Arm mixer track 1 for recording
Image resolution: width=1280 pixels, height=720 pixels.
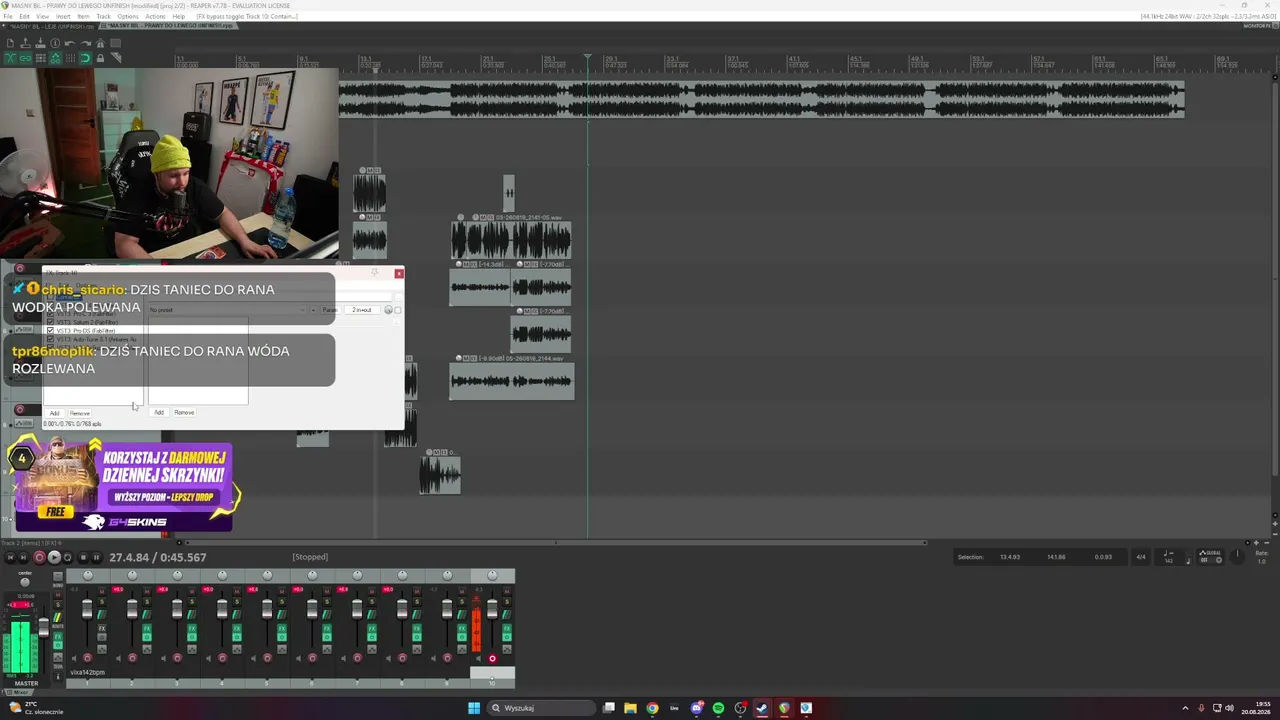tap(87, 658)
